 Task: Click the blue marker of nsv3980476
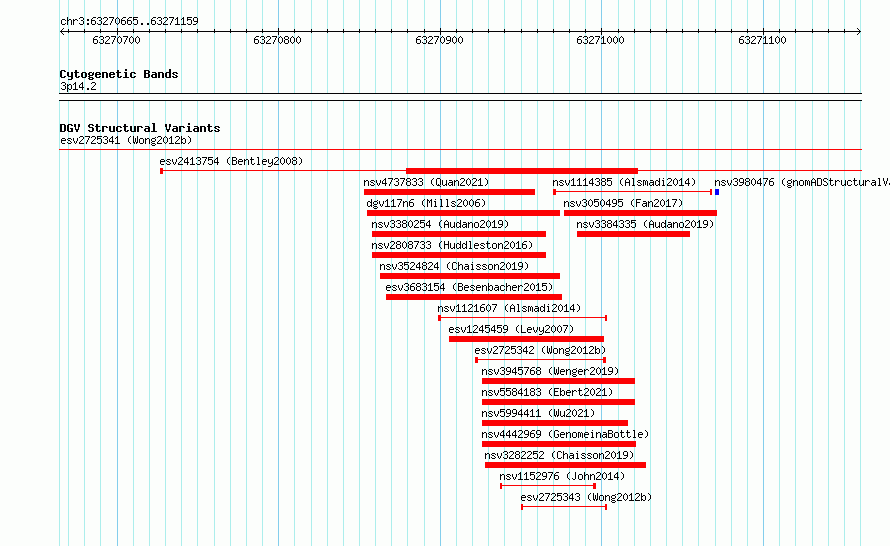(x=717, y=192)
